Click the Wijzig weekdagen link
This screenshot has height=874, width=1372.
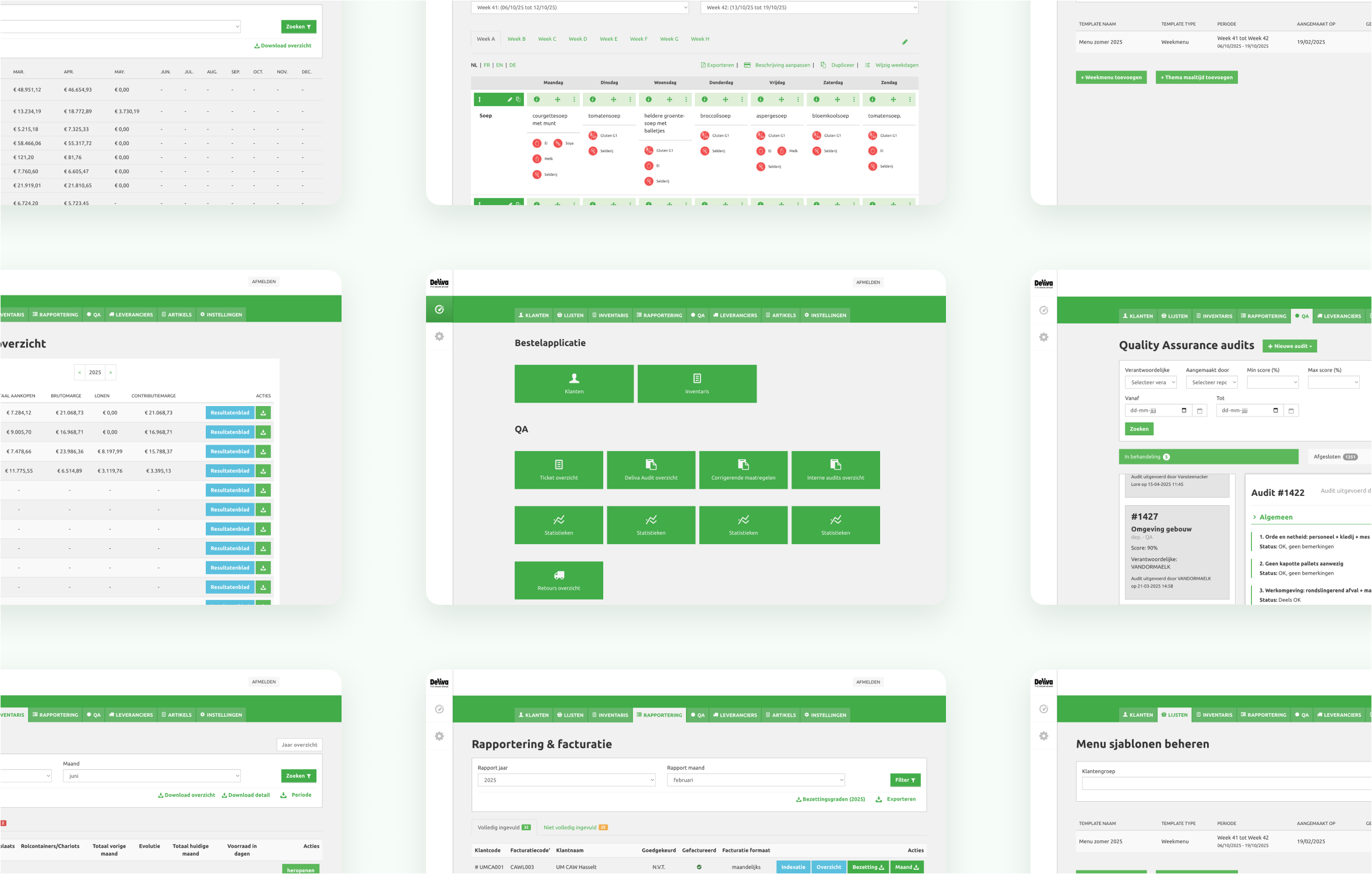click(892, 65)
